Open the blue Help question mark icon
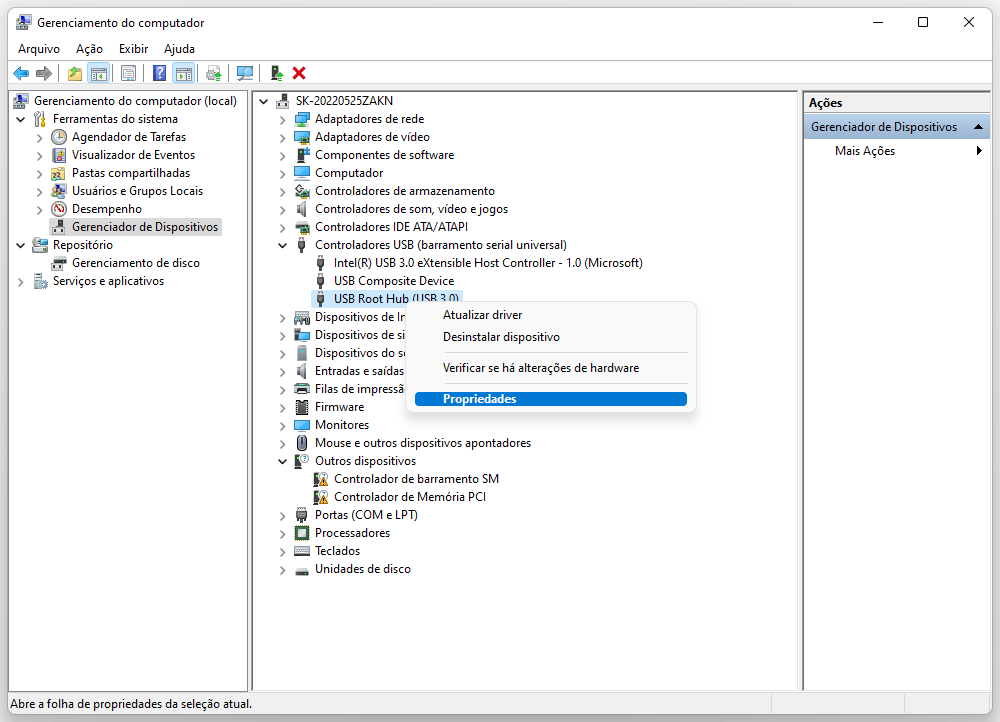 (x=159, y=73)
